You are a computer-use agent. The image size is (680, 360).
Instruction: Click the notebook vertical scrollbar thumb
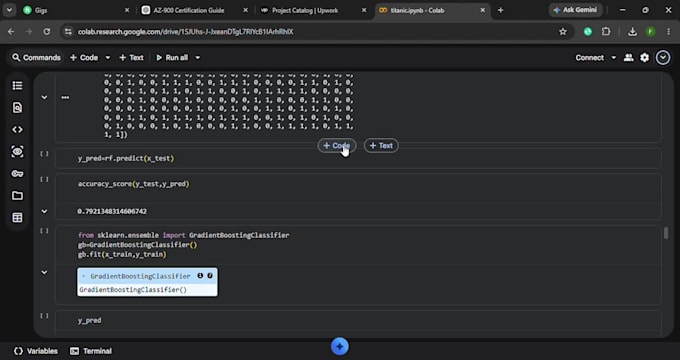pyautogui.click(x=666, y=233)
